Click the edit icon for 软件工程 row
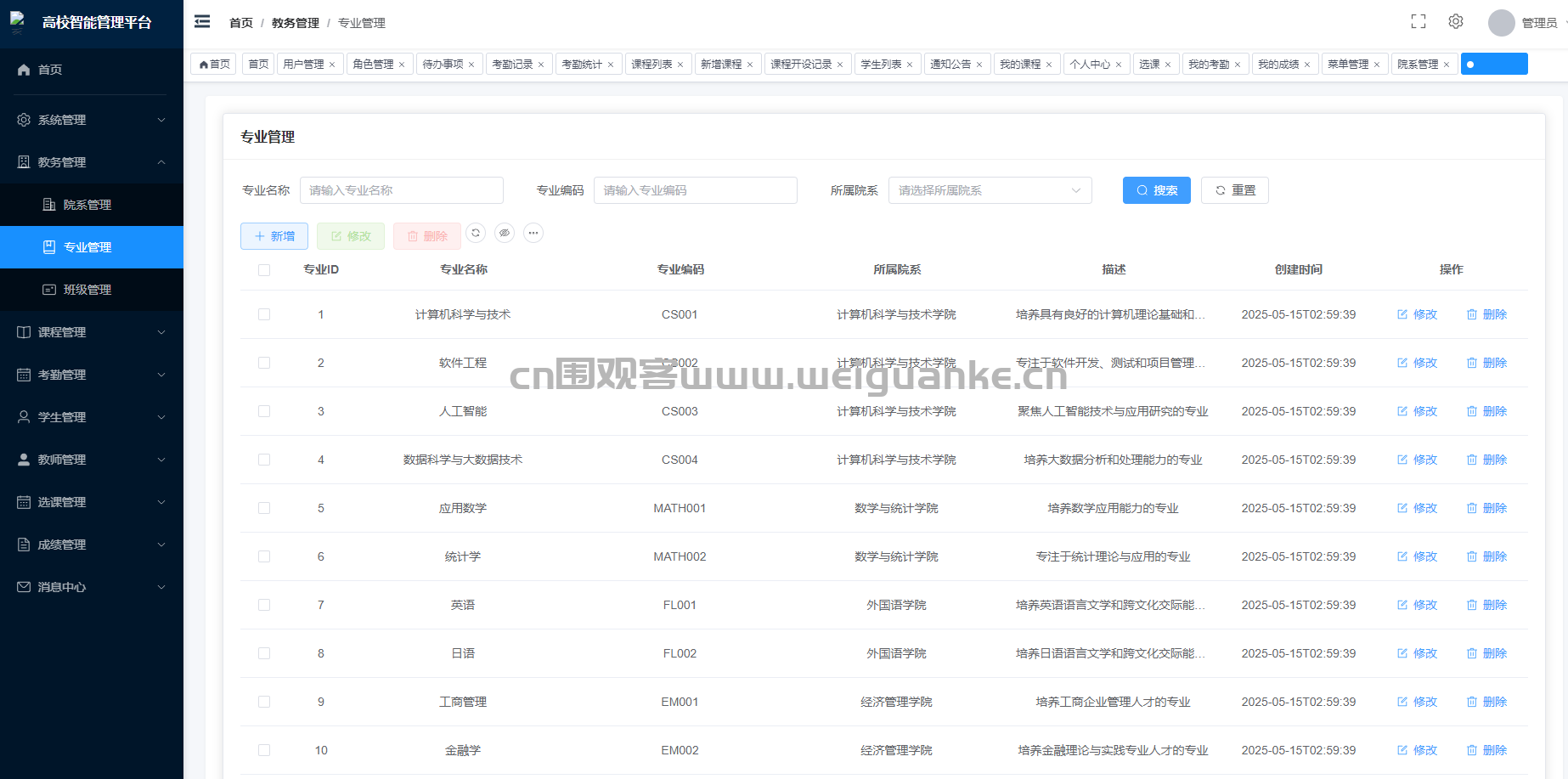This screenshot has height=779, width=1568. coord(1417,363)
